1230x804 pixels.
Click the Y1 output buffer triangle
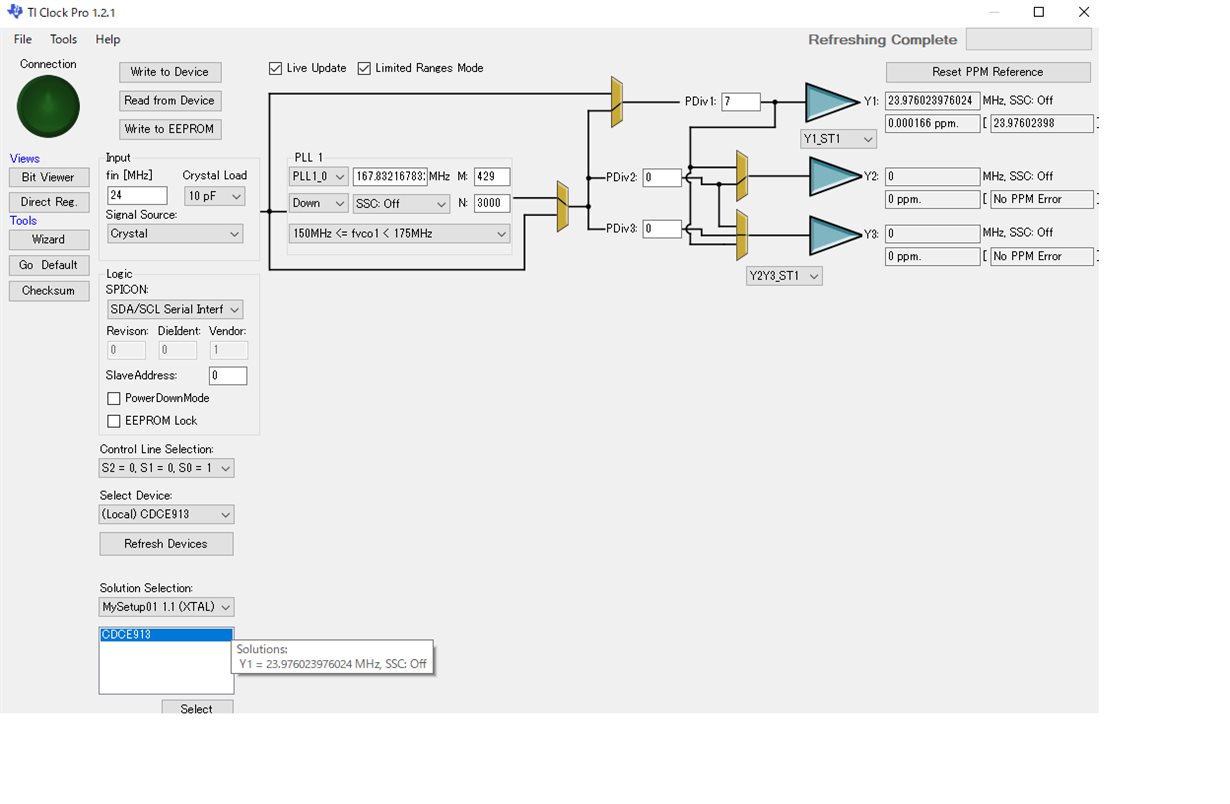pyautogui.click(x=831, y=101)
